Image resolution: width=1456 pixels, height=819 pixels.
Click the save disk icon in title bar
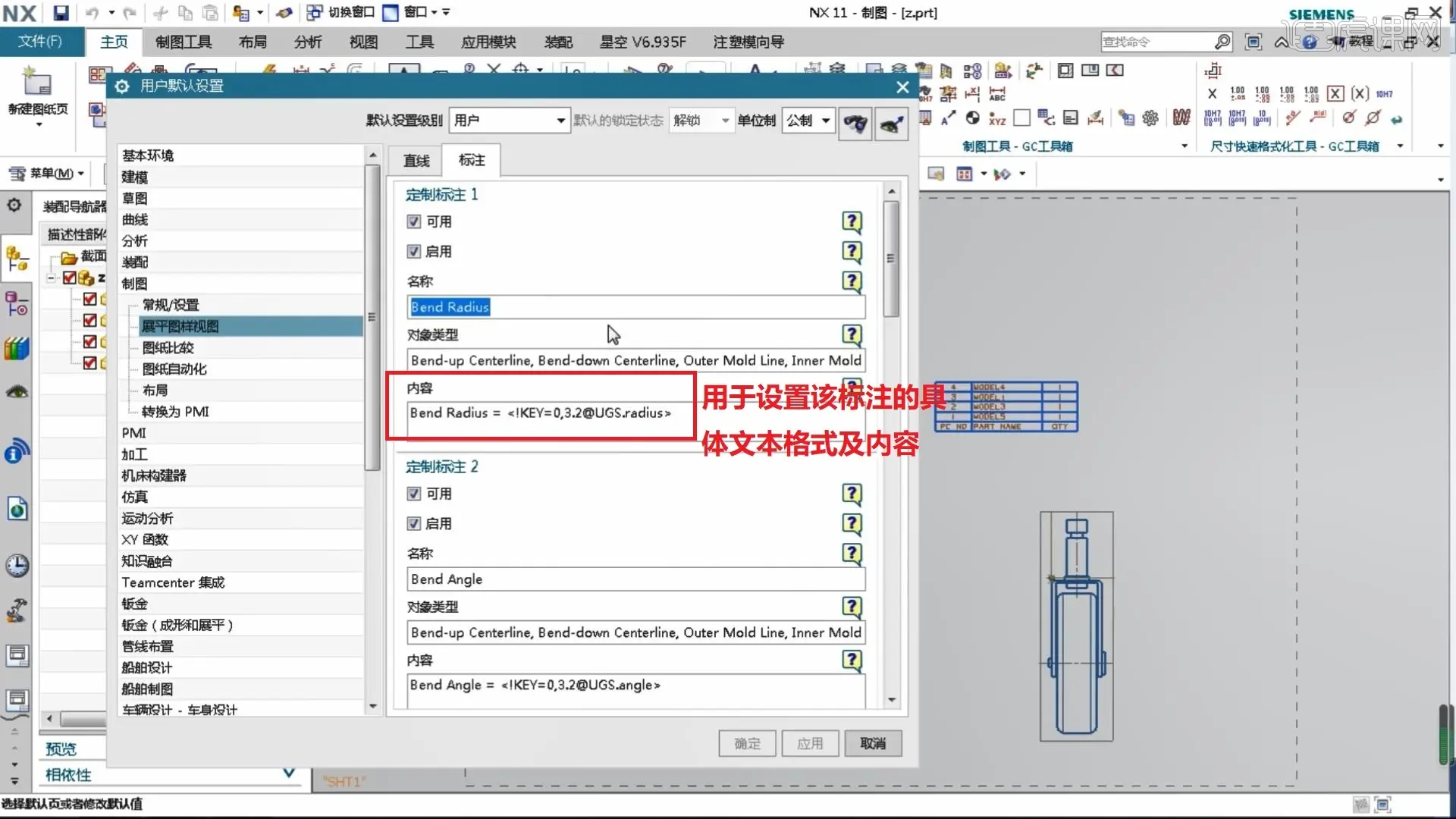click(x=61, y=13)
